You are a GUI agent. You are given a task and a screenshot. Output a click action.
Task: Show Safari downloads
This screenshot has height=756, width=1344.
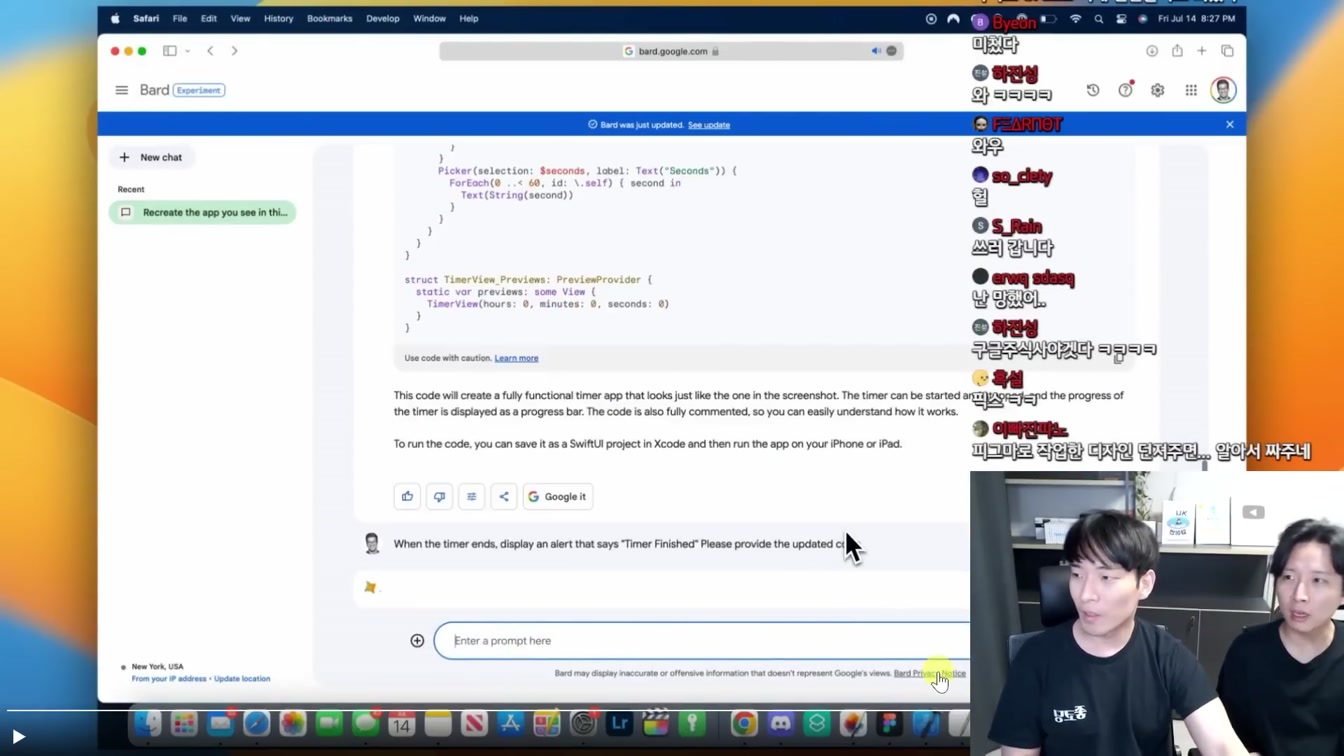click(1152, 51)
